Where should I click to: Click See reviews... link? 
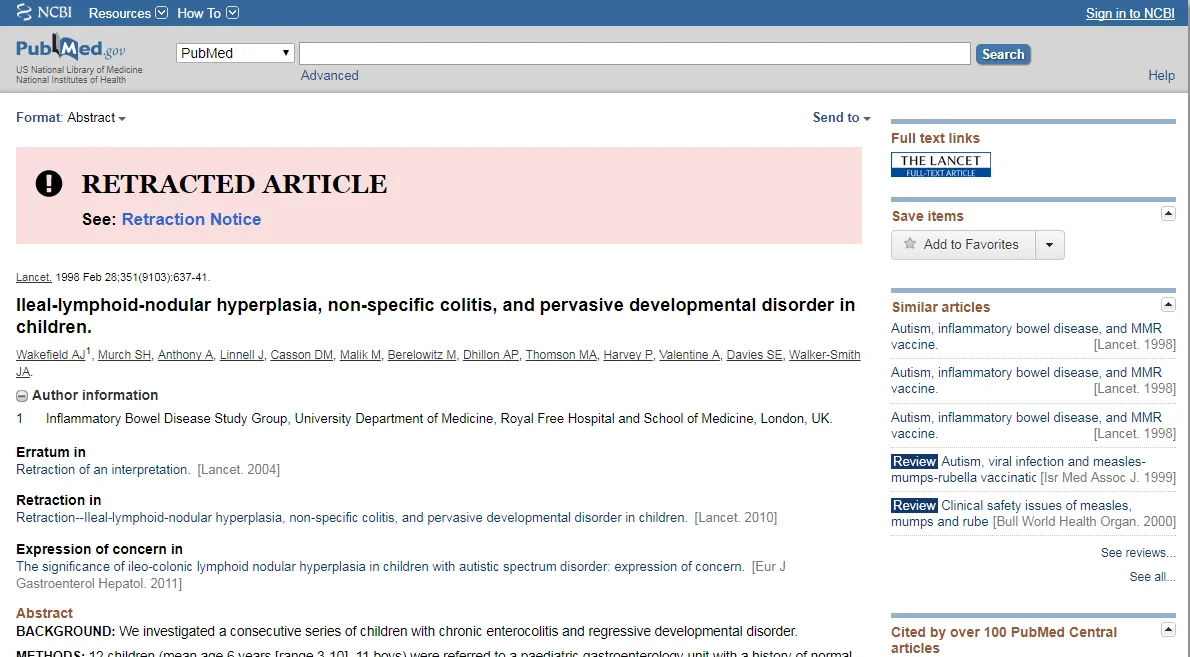(1138, 552)
